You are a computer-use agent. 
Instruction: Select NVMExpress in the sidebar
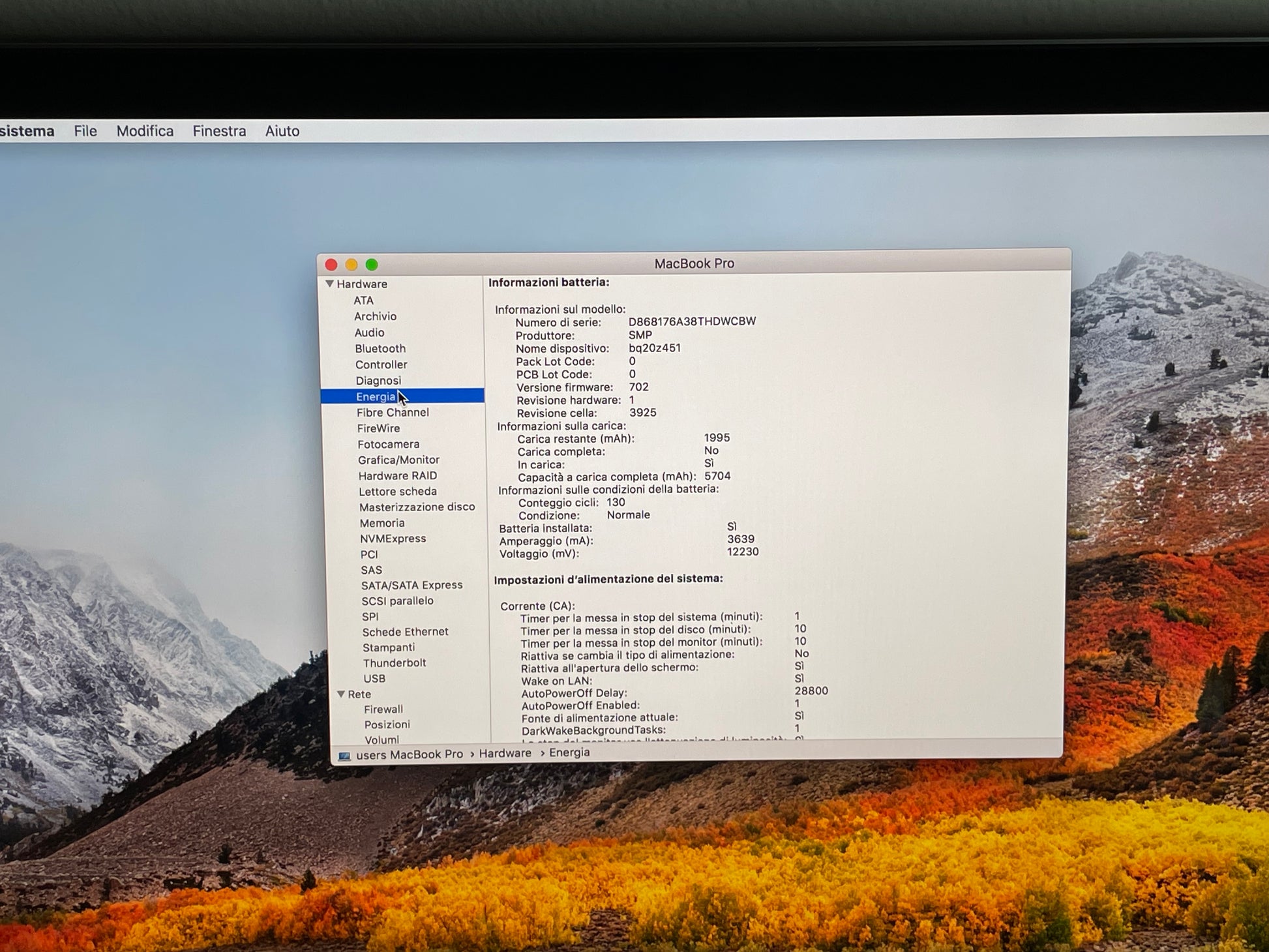click(393, 539)
